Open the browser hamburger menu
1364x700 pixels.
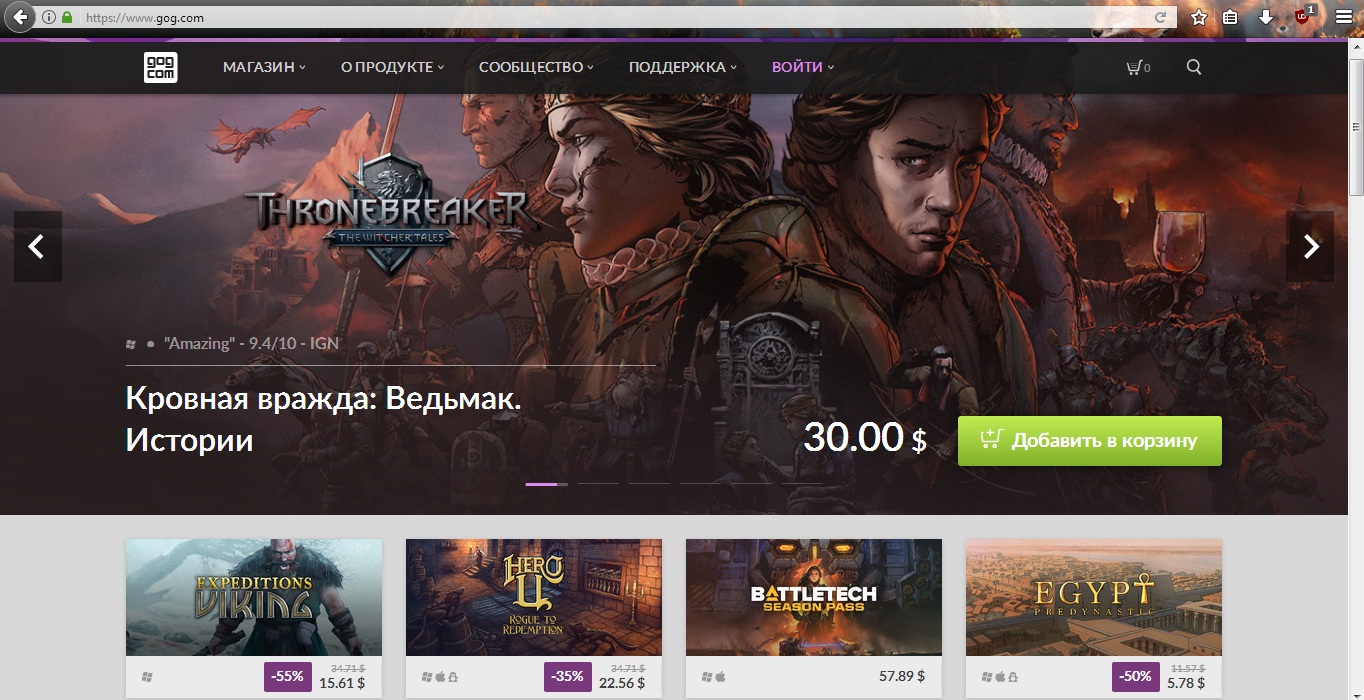tap(1343, 18)
